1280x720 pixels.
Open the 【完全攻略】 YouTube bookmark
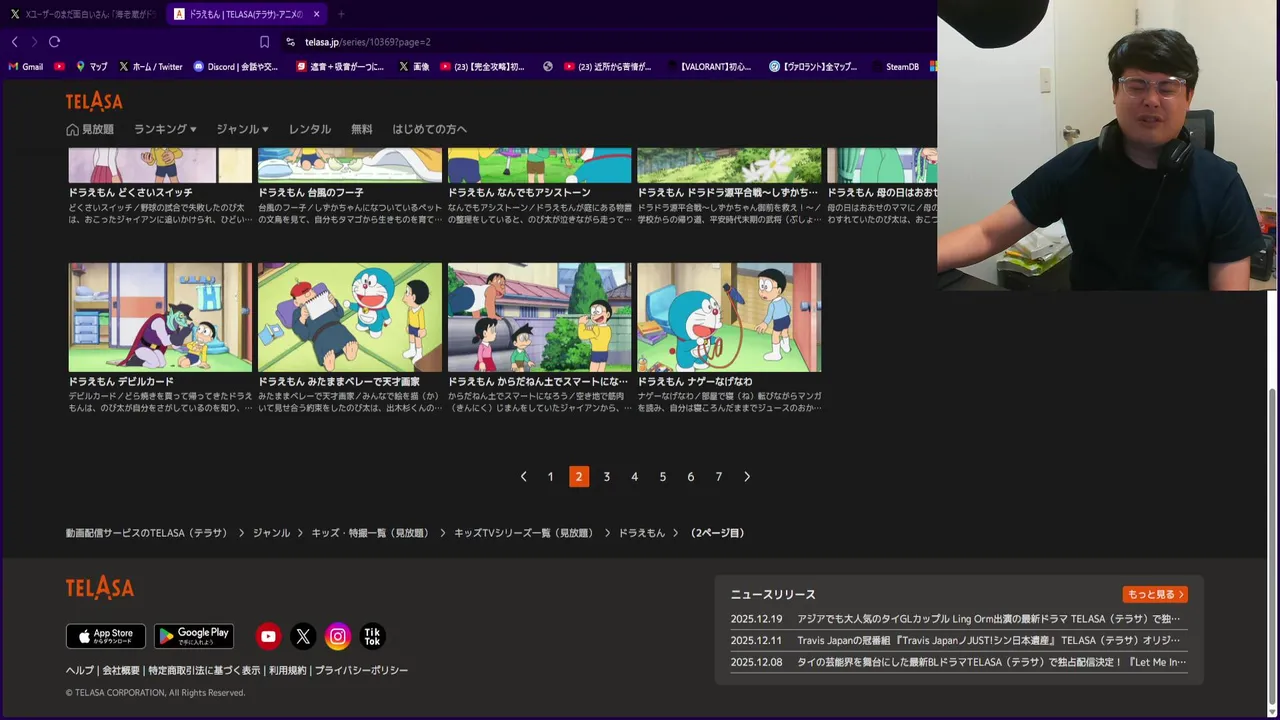pyautogui.click(x=482, y=67)
